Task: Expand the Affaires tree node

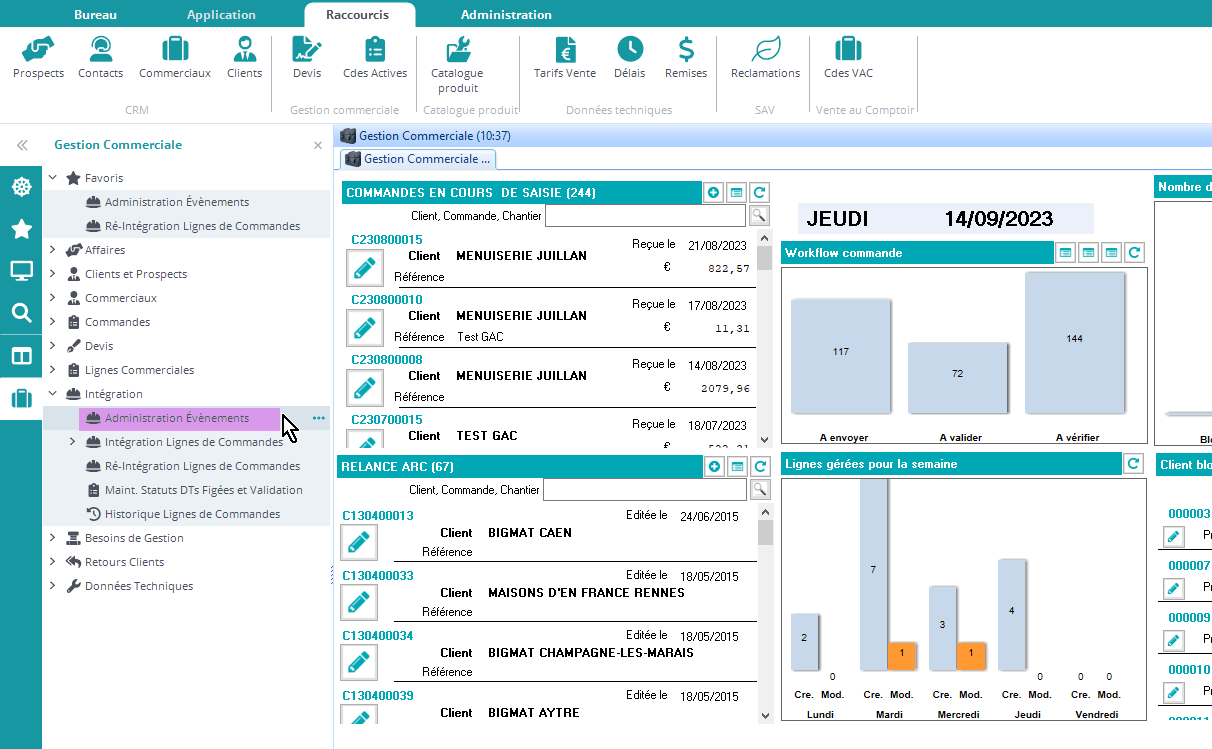Action: coord(53,250)
